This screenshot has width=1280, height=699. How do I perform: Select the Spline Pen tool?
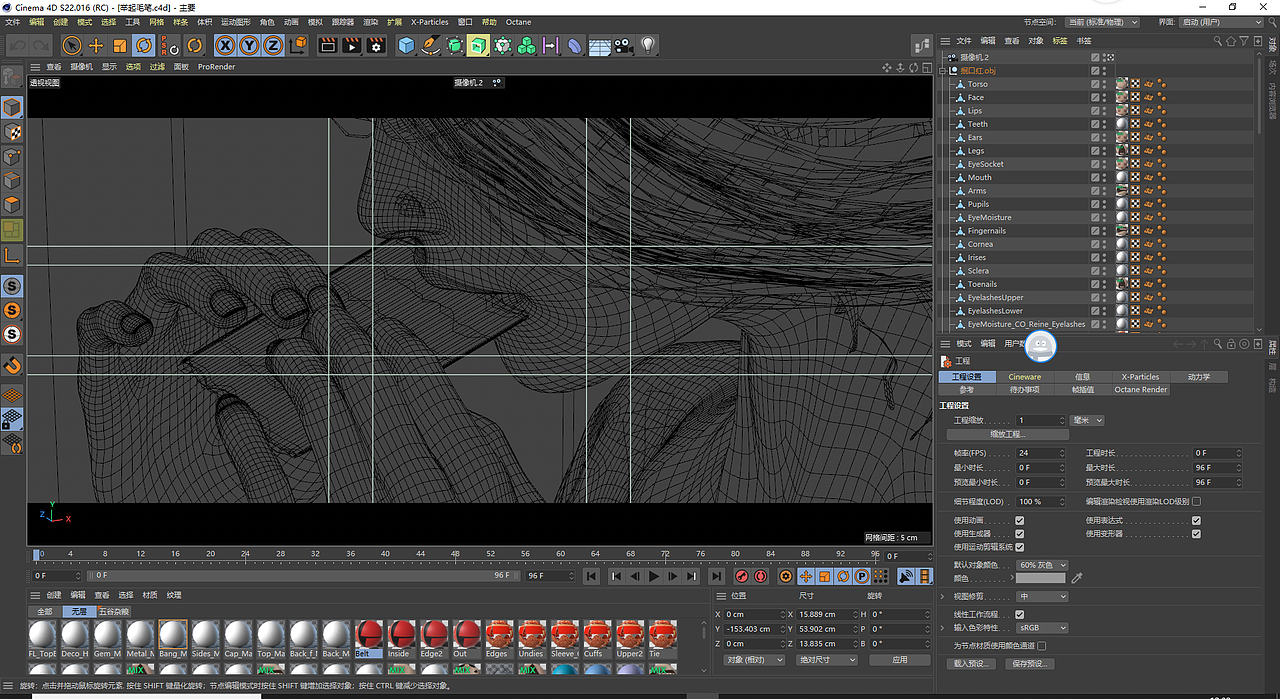click(430, 45)
